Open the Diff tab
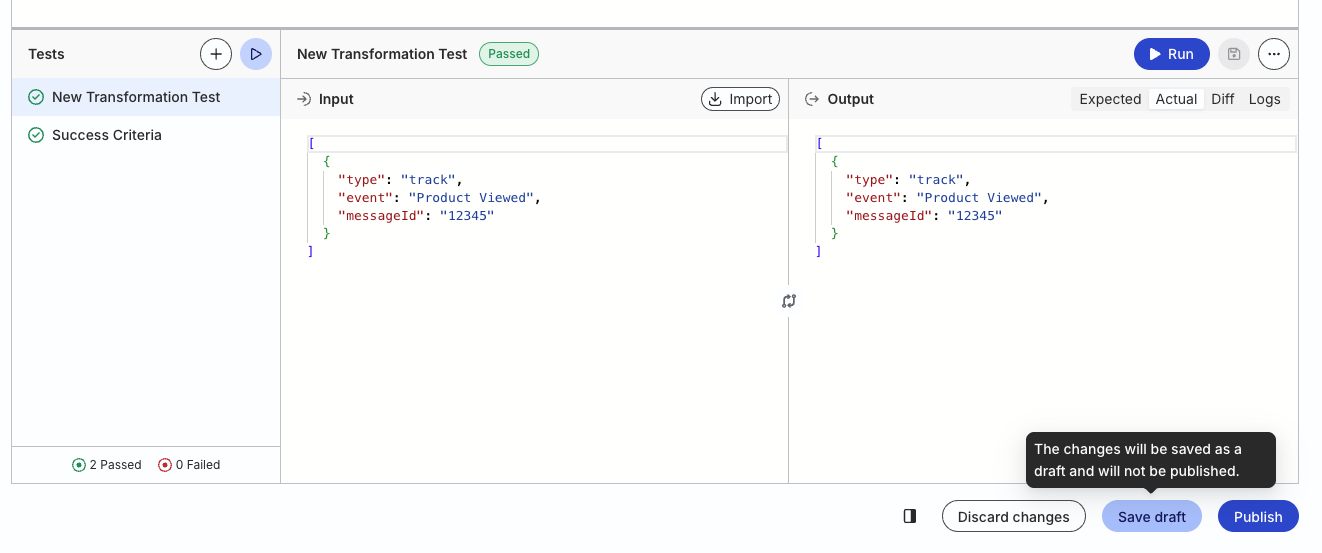 1223,99
